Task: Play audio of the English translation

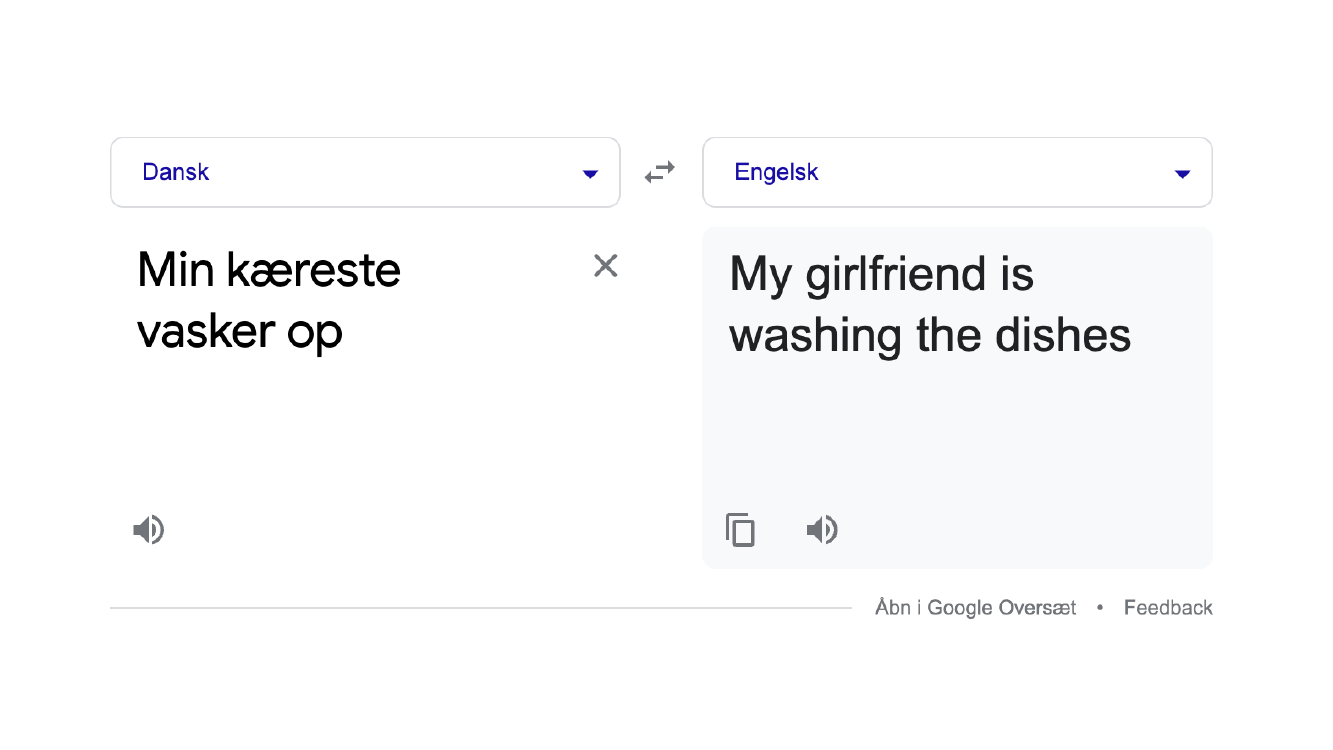Action: click(x=822, y=529)
